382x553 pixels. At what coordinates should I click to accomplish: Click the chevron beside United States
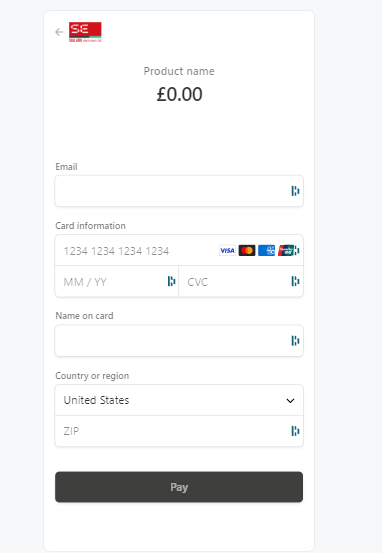pos(290,401)
